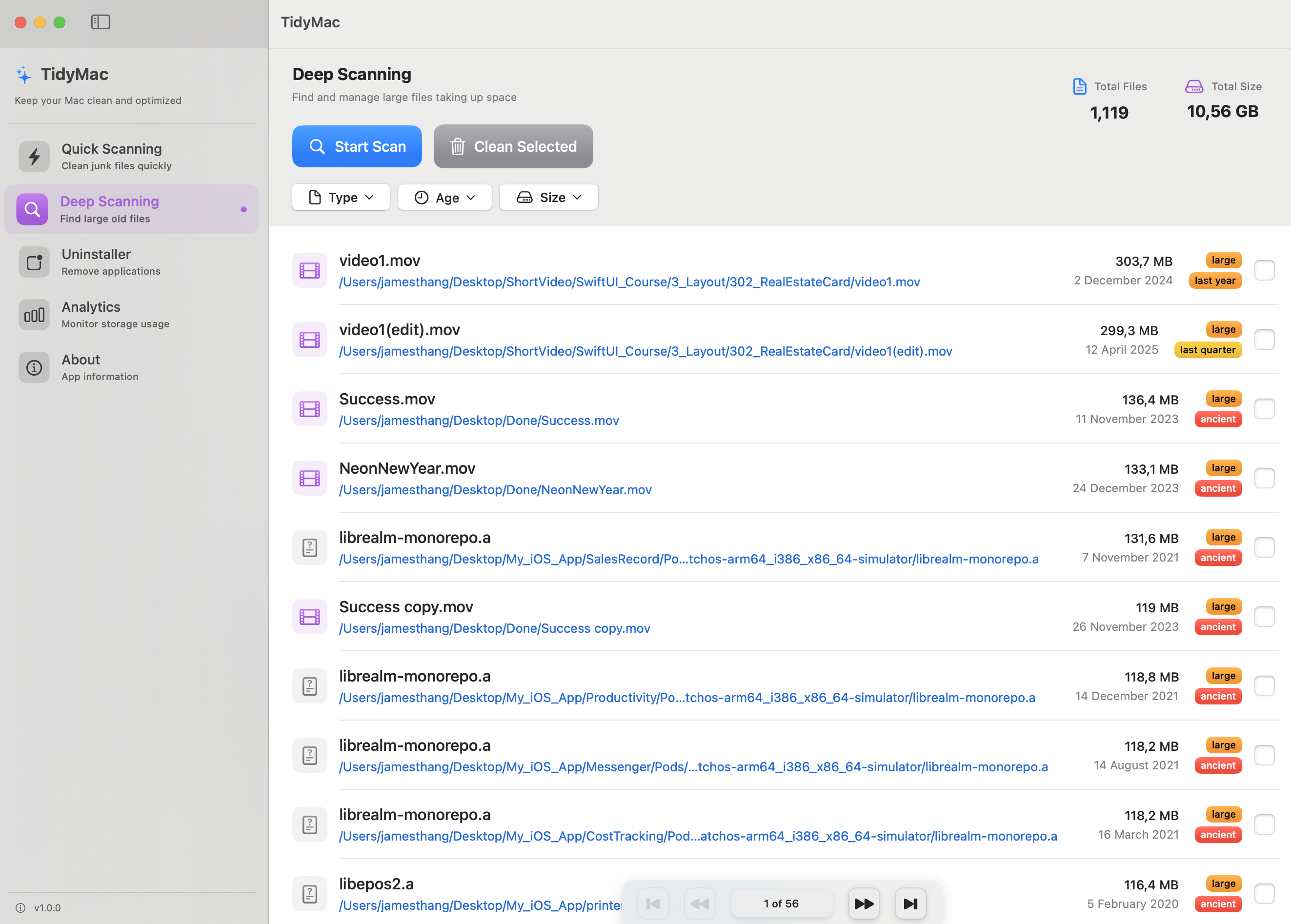This screenshot has width=1291, height=924.
Task: Click the Analytics bar chart icon
Action: coord(34,315)
